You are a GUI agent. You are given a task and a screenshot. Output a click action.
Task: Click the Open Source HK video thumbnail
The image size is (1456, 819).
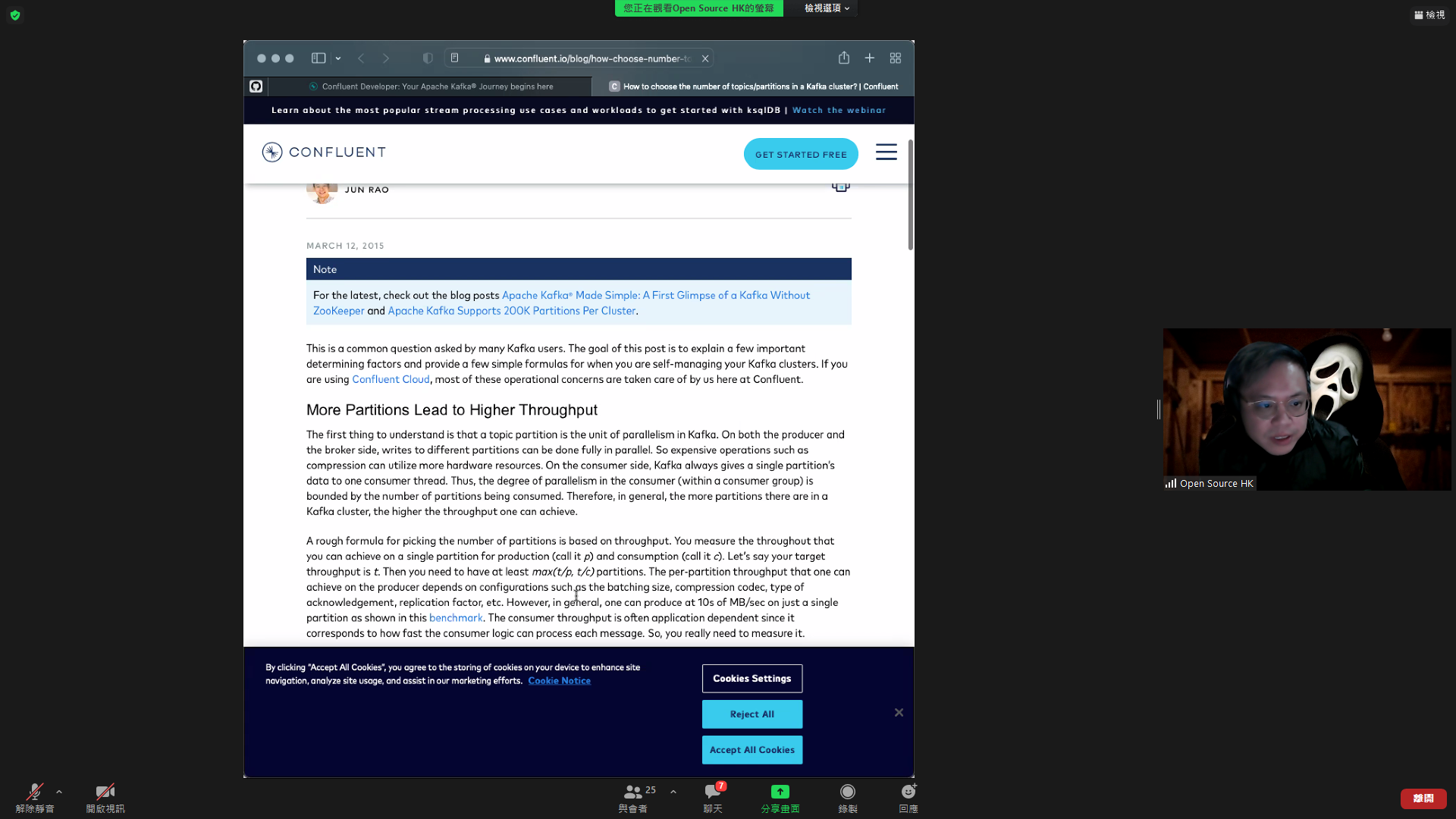(x=1307, y=409)
